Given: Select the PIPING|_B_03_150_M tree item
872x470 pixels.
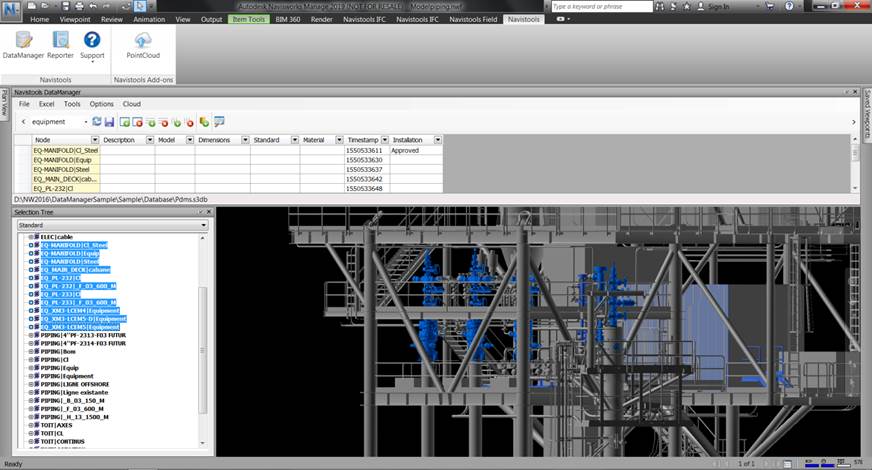Looking at the screenshot, I should click(x=72, y=400).
